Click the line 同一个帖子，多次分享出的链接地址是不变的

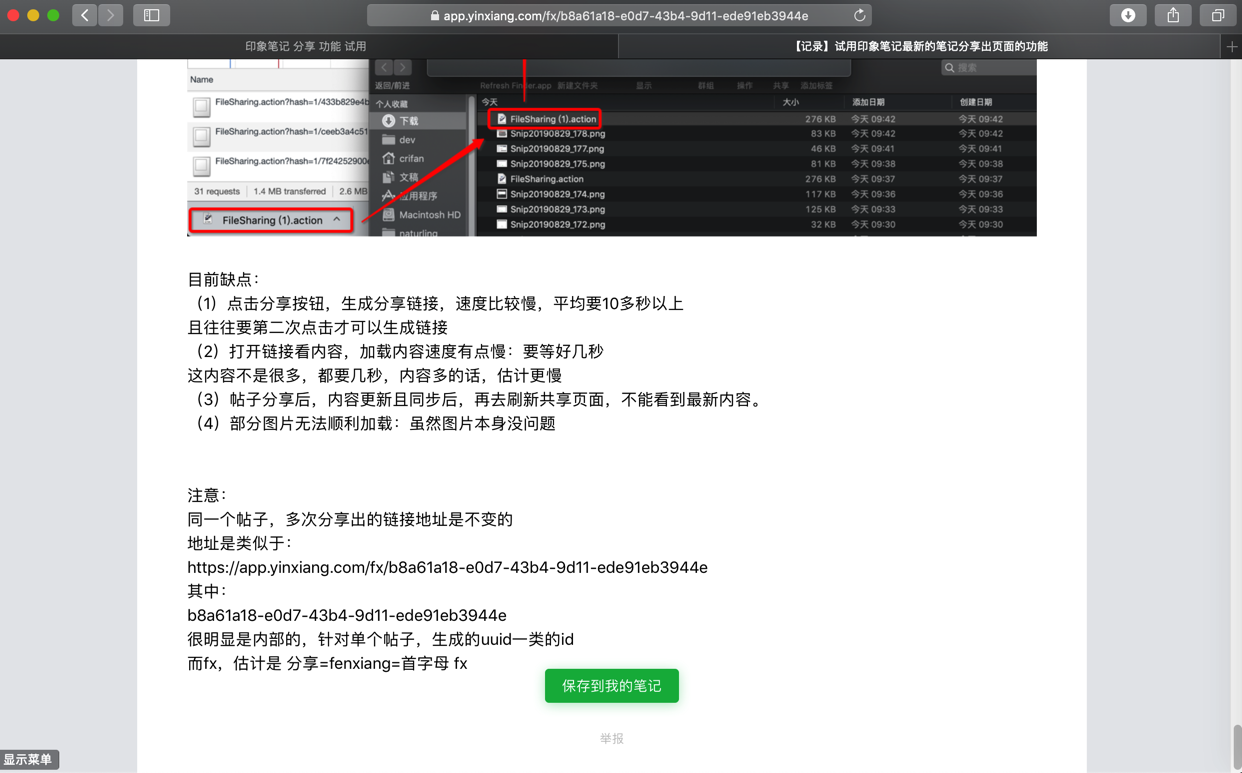(350, 519)
